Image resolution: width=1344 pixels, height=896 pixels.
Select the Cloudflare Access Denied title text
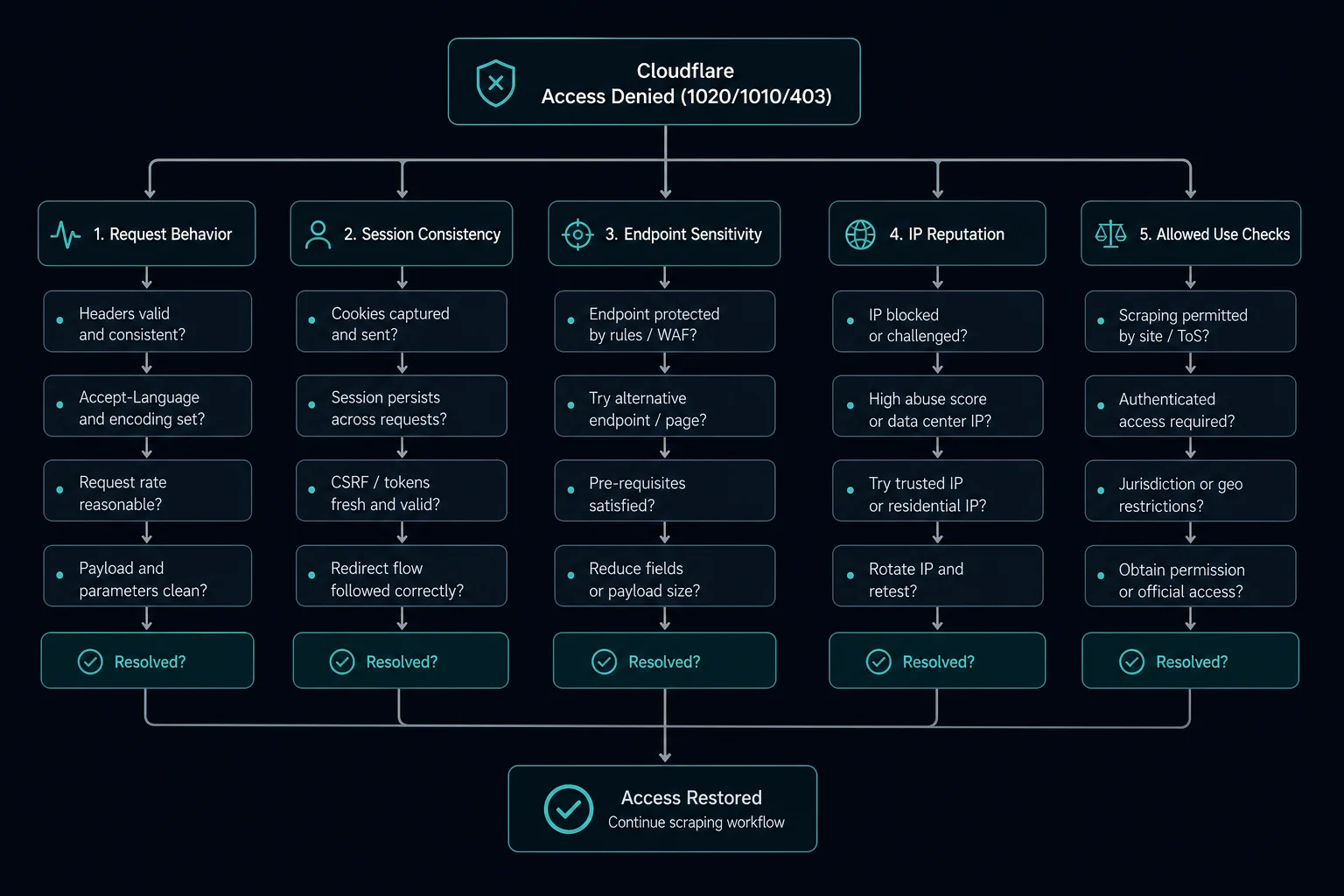pyautogui.click(x=686, y=83)
